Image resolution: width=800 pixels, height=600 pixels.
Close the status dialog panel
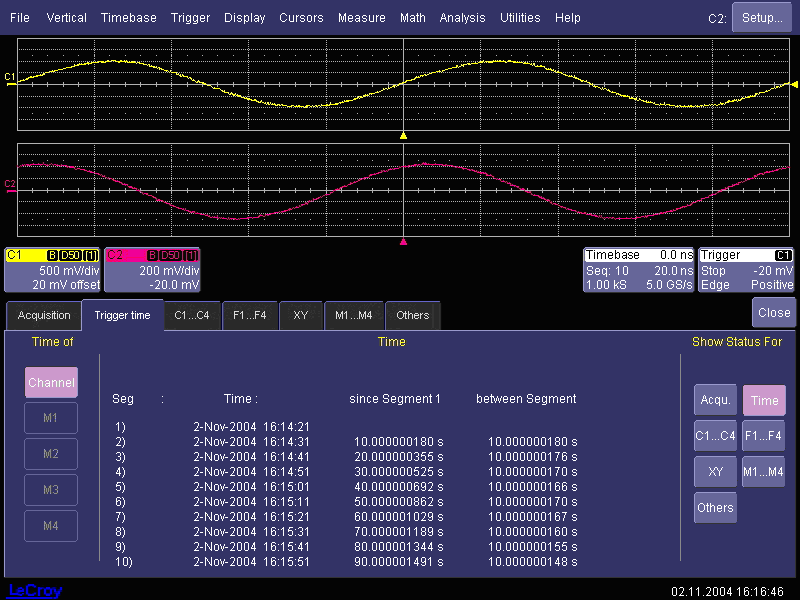(773, 312)
